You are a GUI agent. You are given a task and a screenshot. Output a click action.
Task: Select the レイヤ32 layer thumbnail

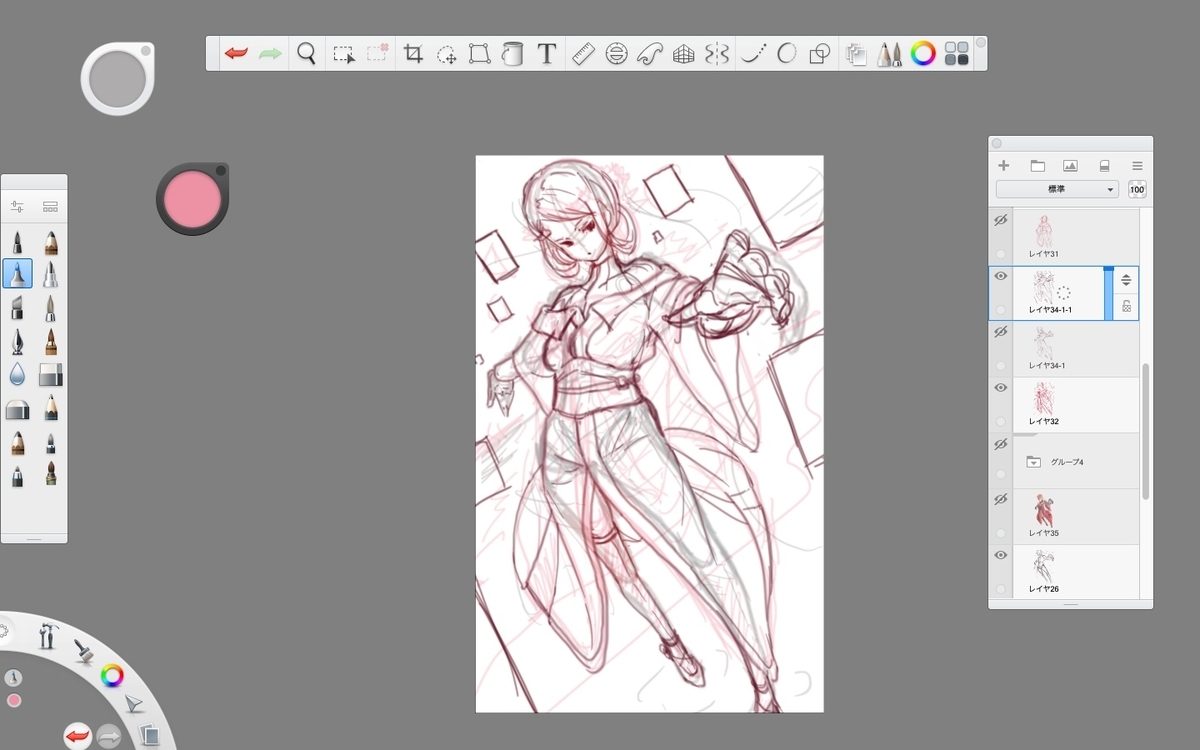point(1044,399)
